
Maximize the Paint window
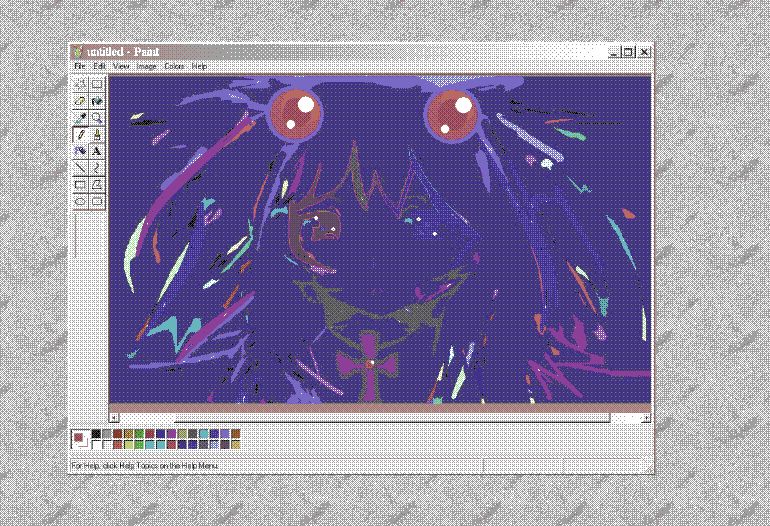(628, 52)
